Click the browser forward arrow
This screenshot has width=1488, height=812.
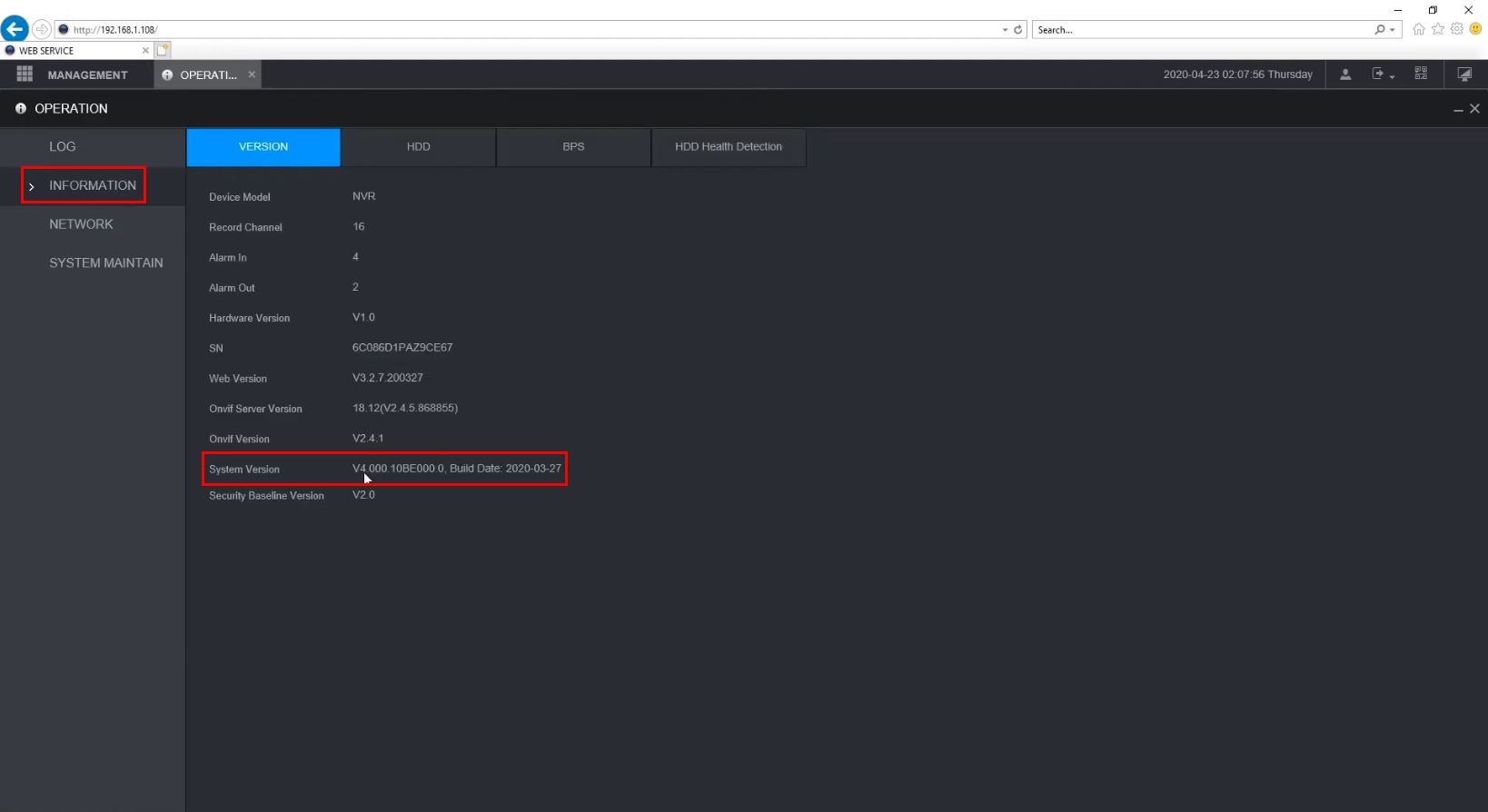(42, 29)
